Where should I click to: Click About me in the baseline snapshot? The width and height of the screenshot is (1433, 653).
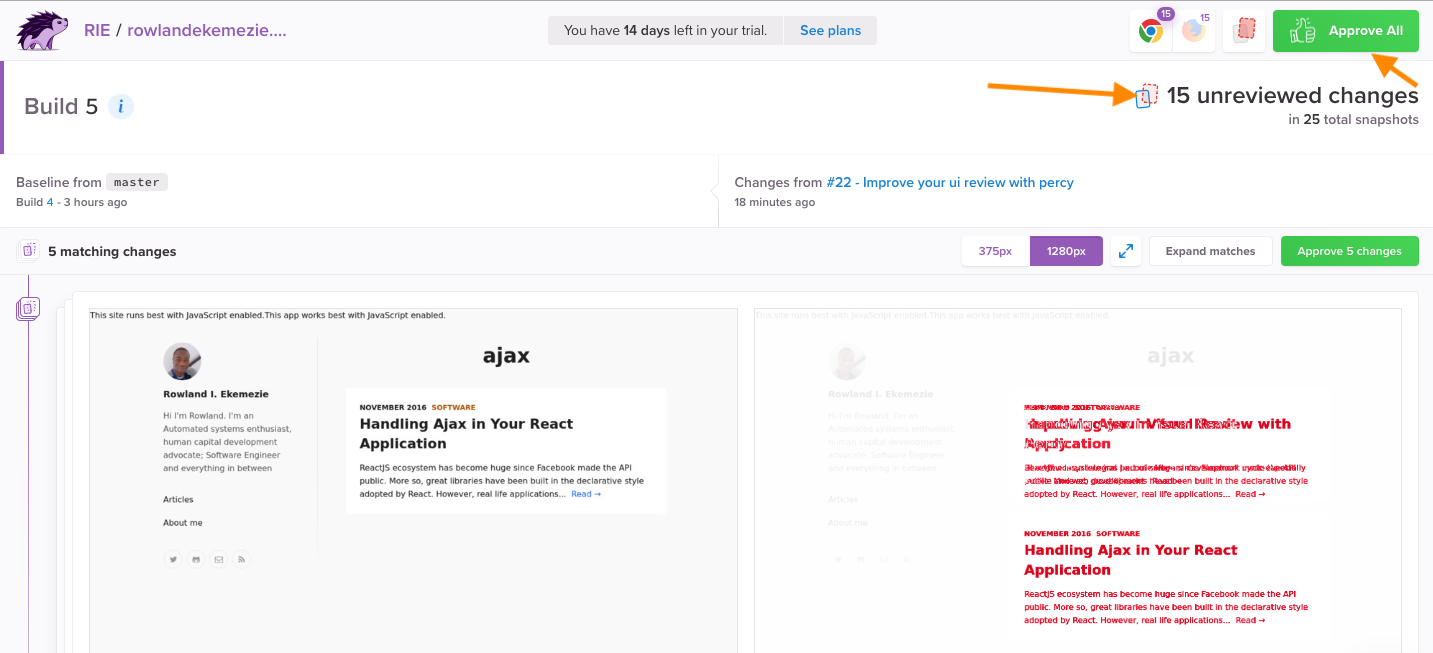pos(183,523)
